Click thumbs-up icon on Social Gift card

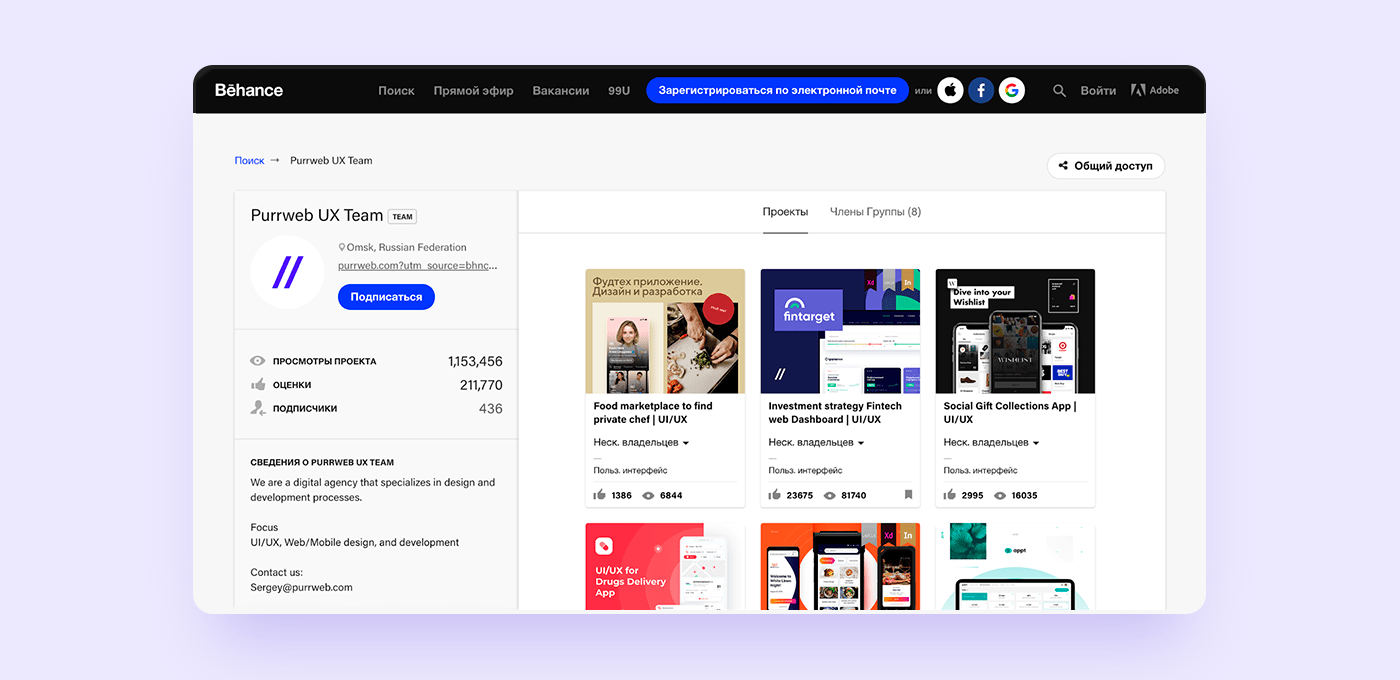click(950, 495)
